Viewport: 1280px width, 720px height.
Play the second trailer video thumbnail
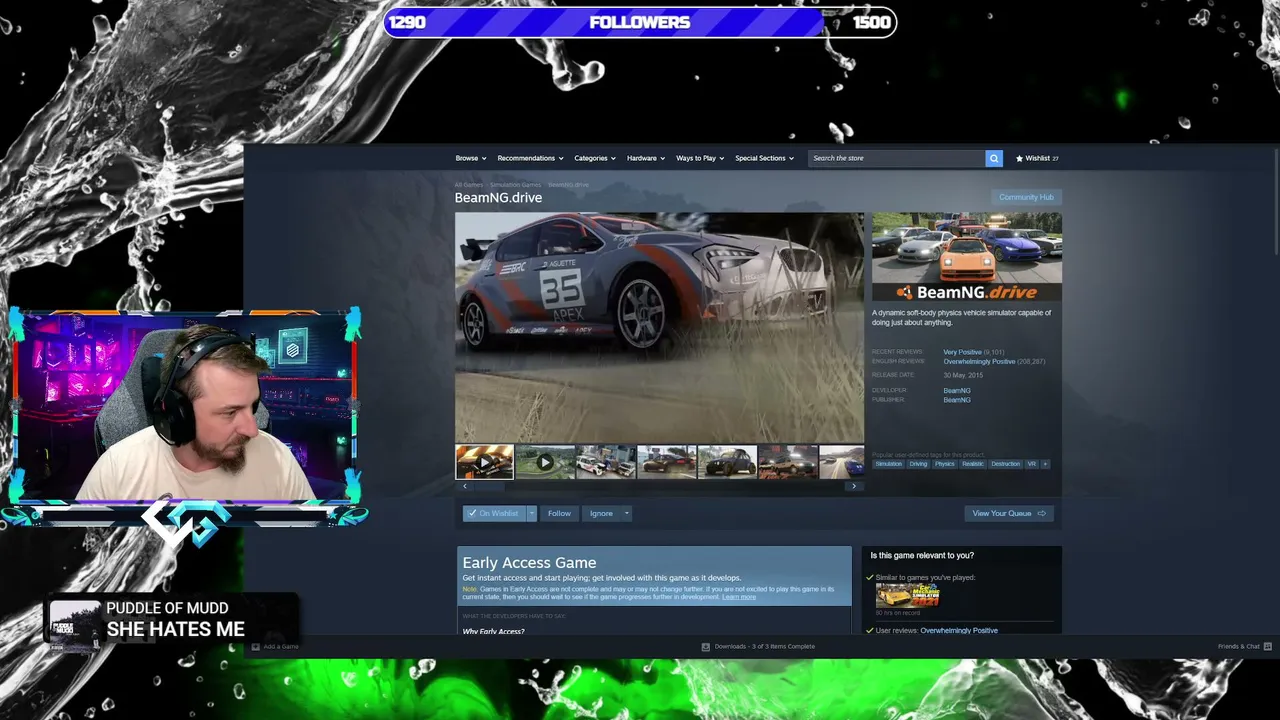tap(545, 462)
